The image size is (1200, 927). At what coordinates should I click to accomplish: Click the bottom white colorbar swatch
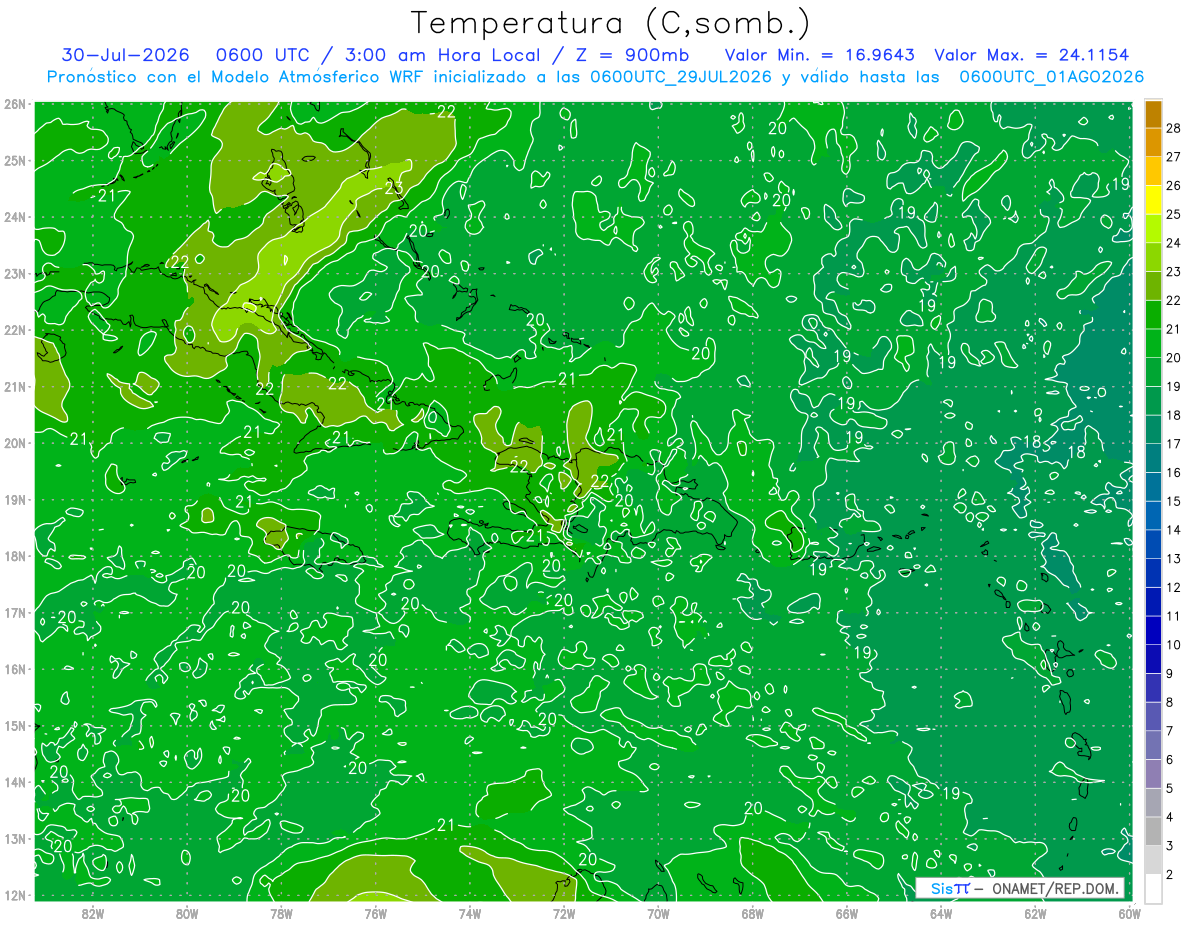[x=1153, y=888]
